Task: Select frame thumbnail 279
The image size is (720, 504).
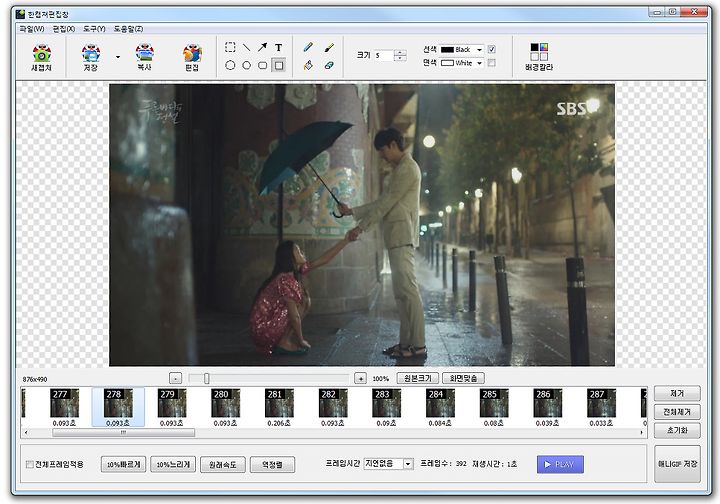Action: click(172, 403)
